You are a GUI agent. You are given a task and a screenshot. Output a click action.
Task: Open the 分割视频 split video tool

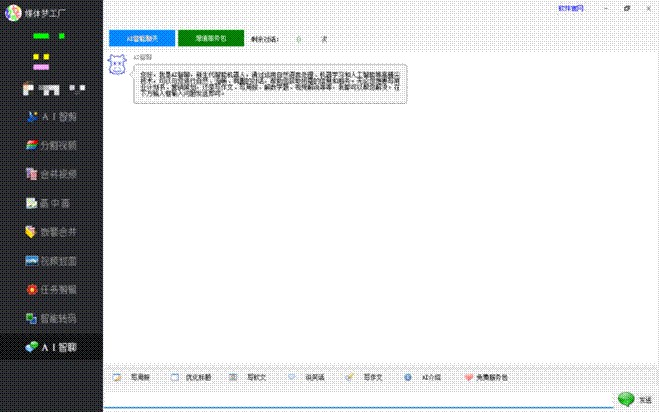51,145
